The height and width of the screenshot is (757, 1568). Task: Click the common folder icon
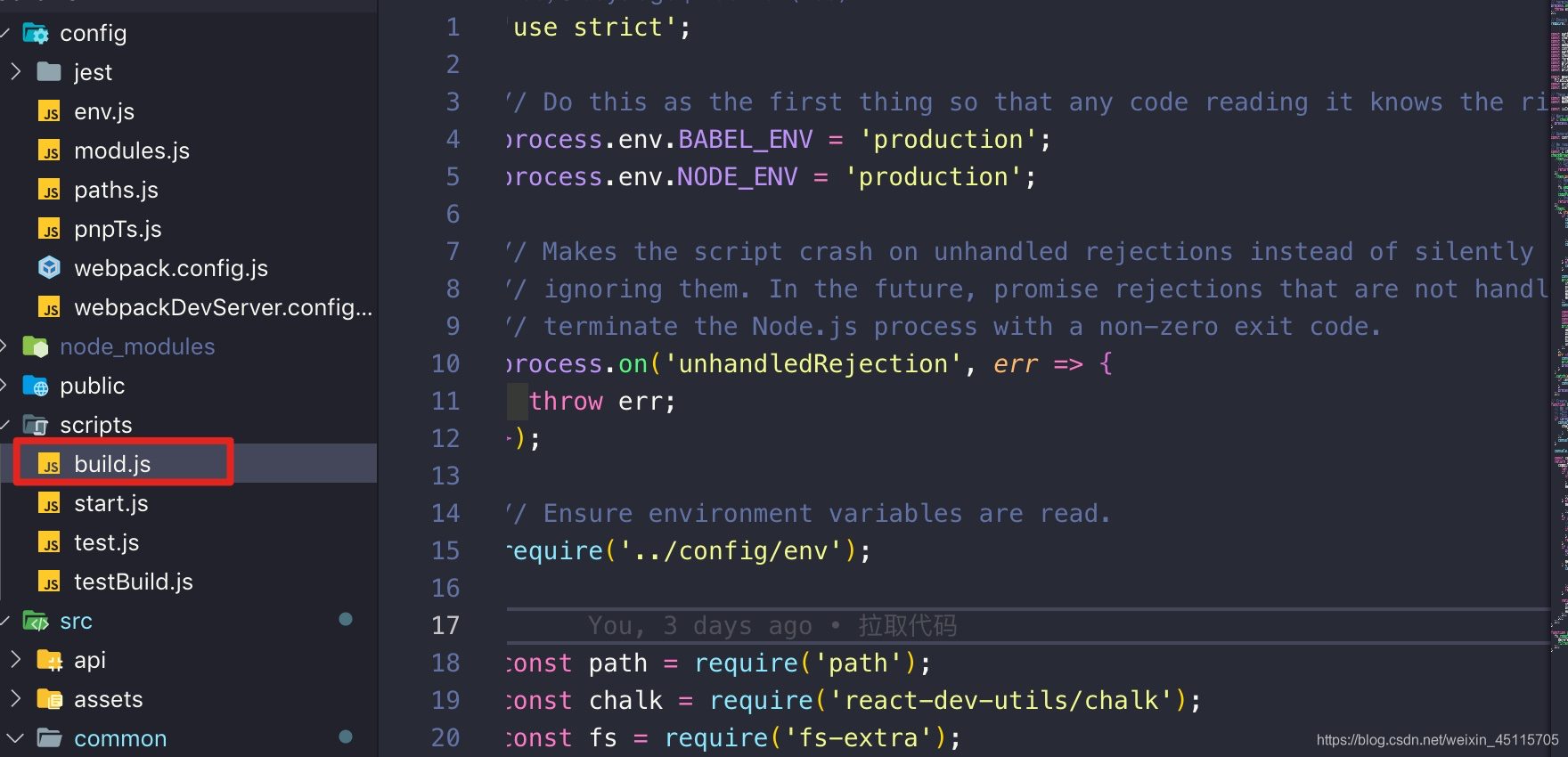49,738
